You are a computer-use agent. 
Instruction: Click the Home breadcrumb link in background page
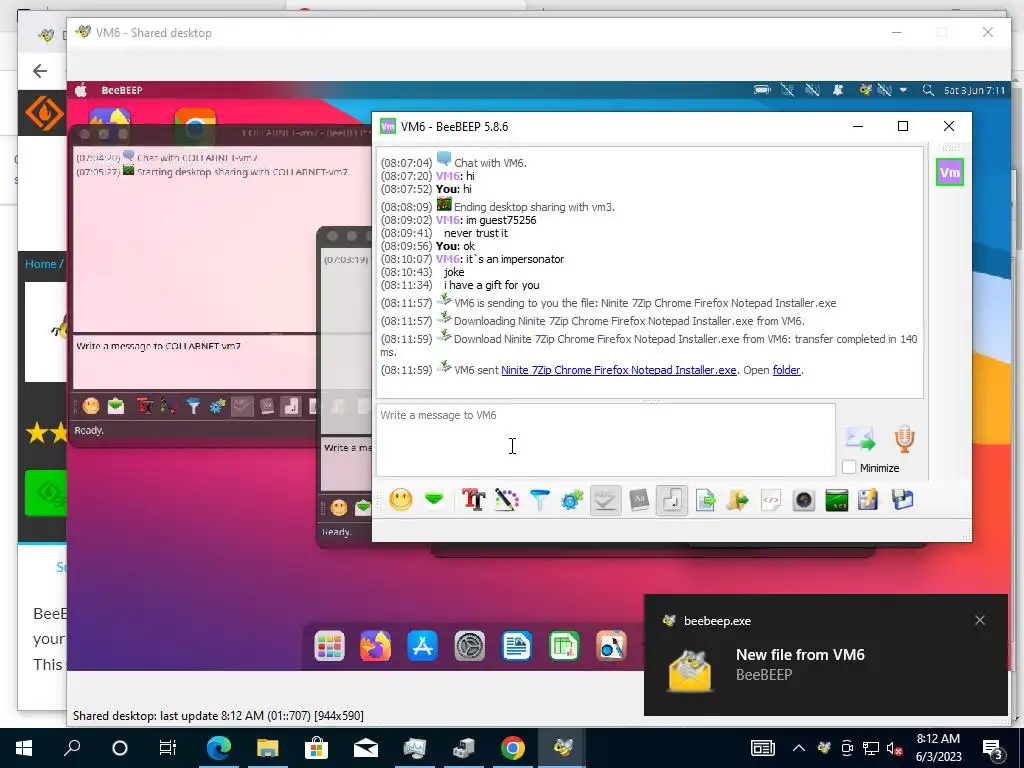tap(40, 264)
